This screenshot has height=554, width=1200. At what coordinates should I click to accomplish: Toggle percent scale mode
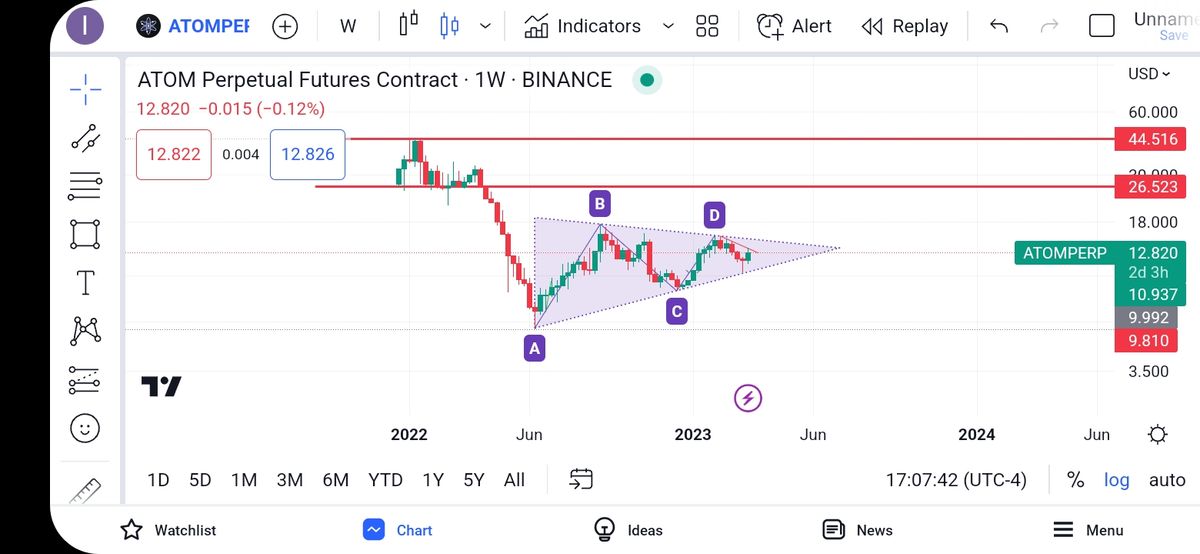point(1075,480)
